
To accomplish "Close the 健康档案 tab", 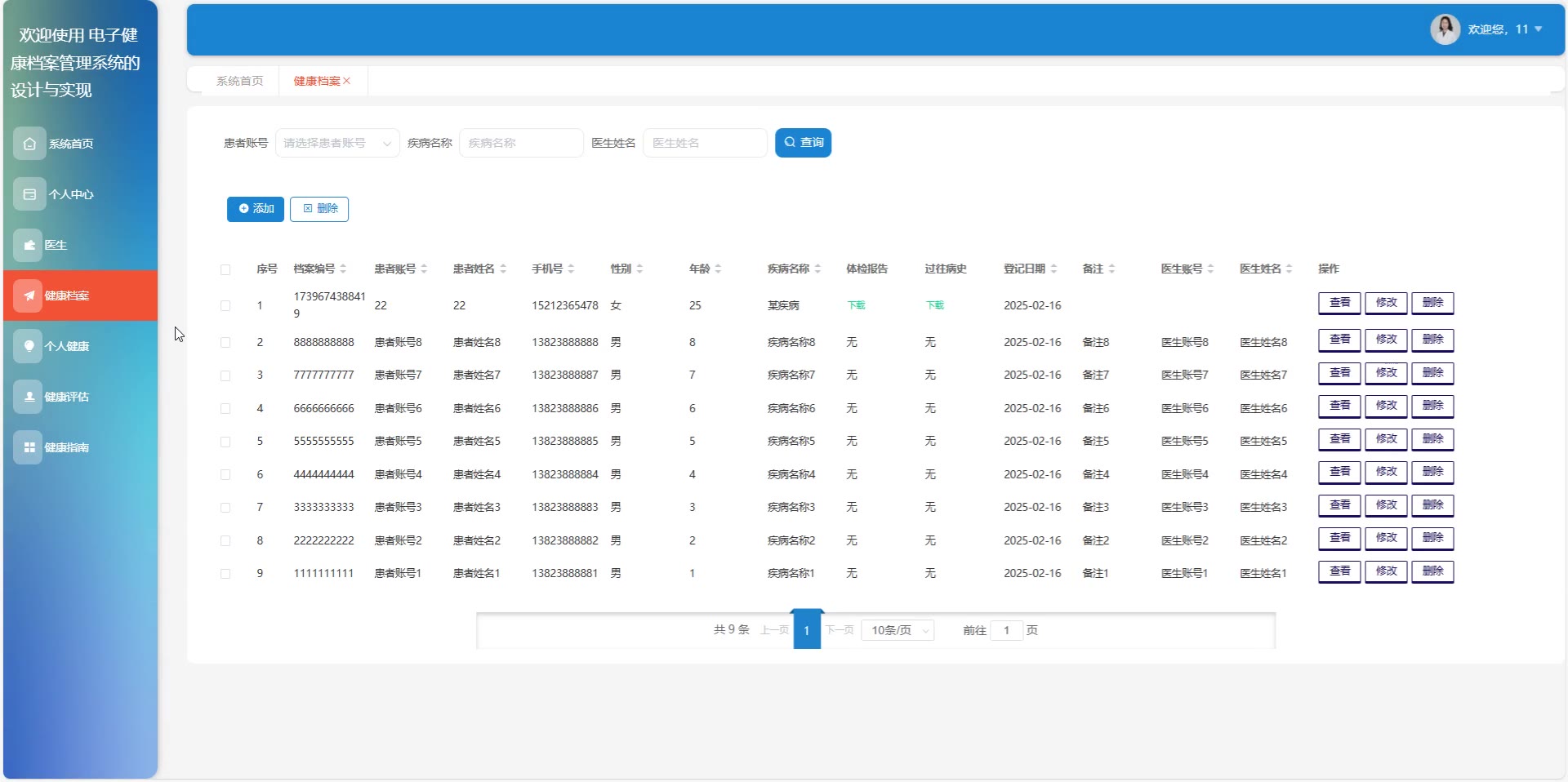I will (347, 81).
